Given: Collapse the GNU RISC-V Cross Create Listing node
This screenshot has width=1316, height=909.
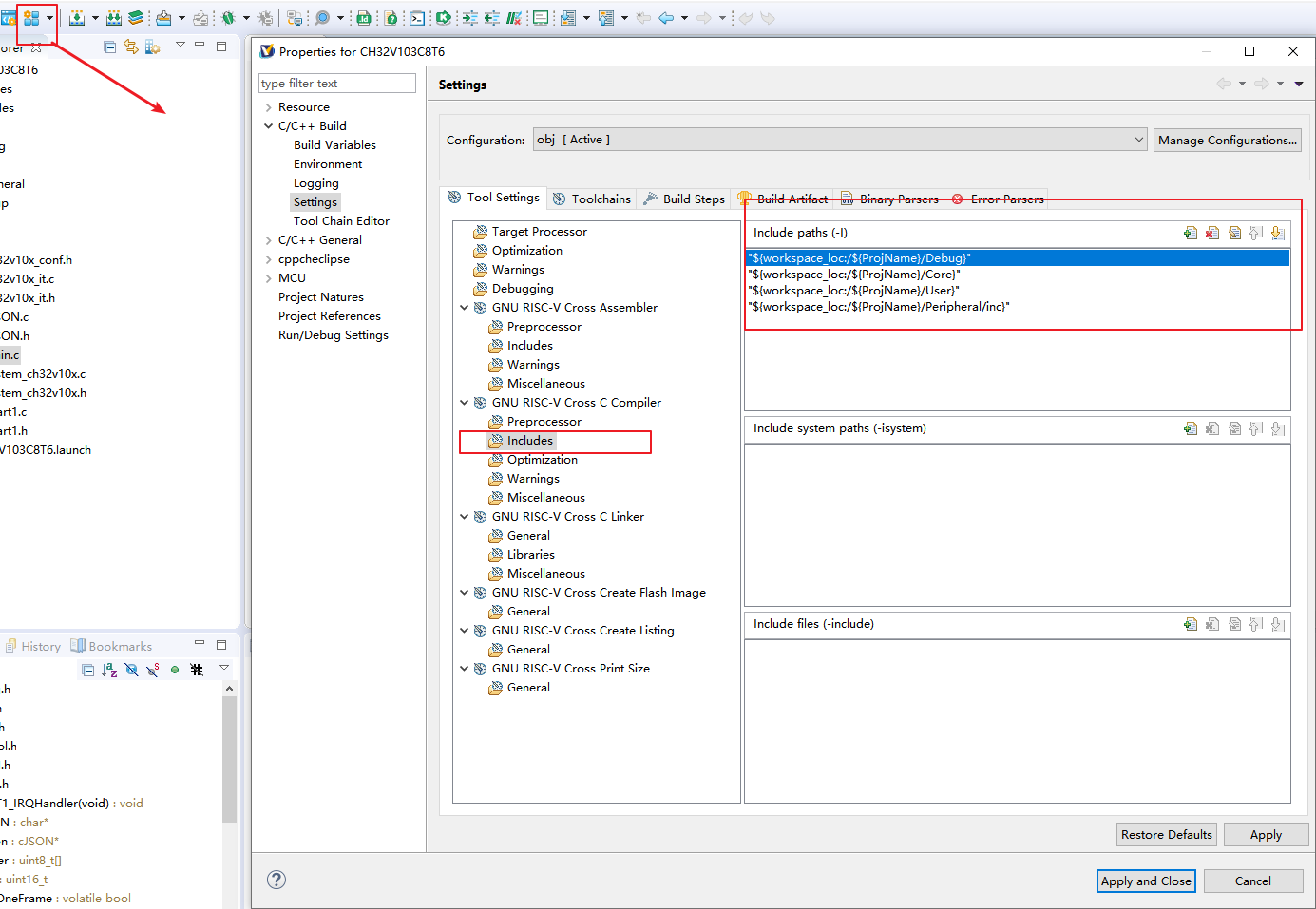Looking at the screenshot, I should pos(465,631).
